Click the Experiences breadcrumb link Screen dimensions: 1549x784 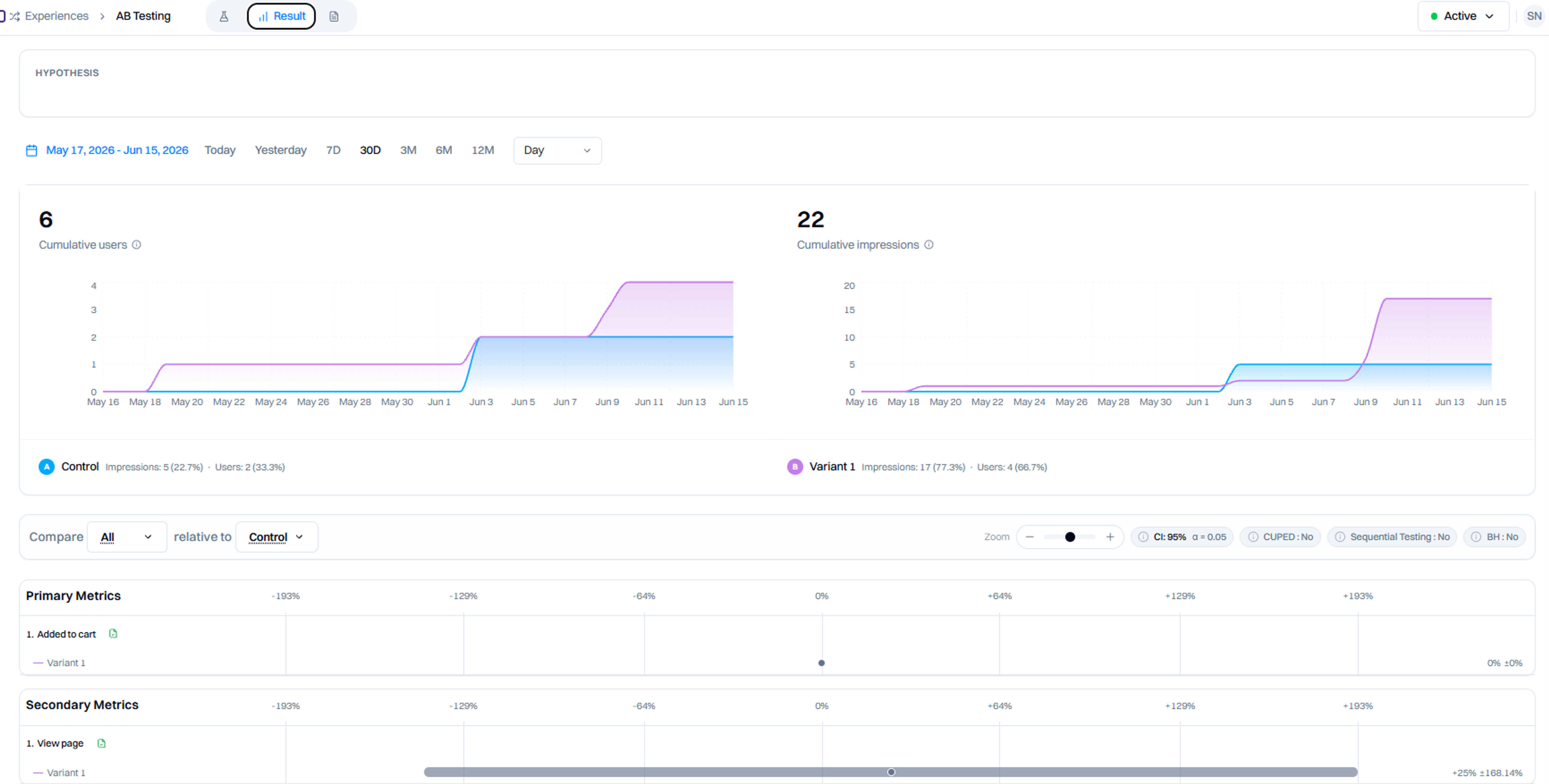[57, 16]
